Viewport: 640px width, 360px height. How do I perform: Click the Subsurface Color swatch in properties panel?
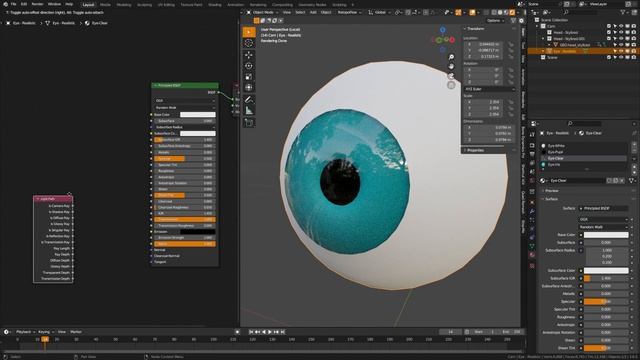pos(606,270)
